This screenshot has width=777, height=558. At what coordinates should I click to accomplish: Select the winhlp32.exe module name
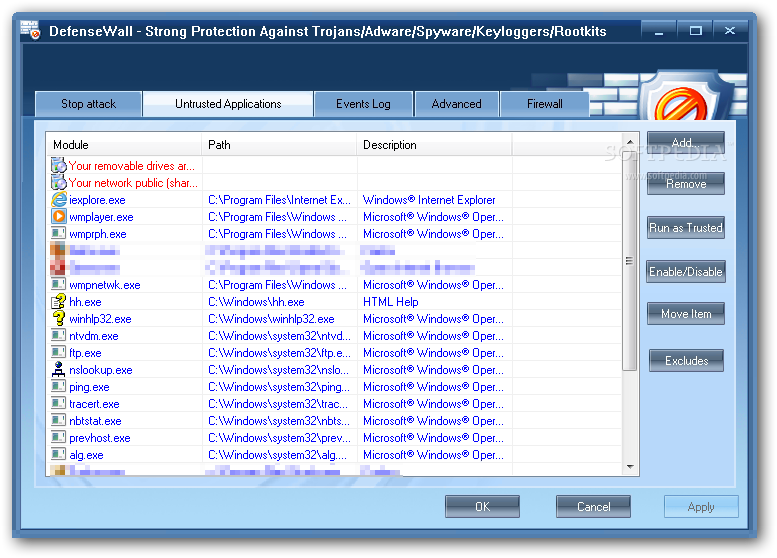click(x=100, y=319)
